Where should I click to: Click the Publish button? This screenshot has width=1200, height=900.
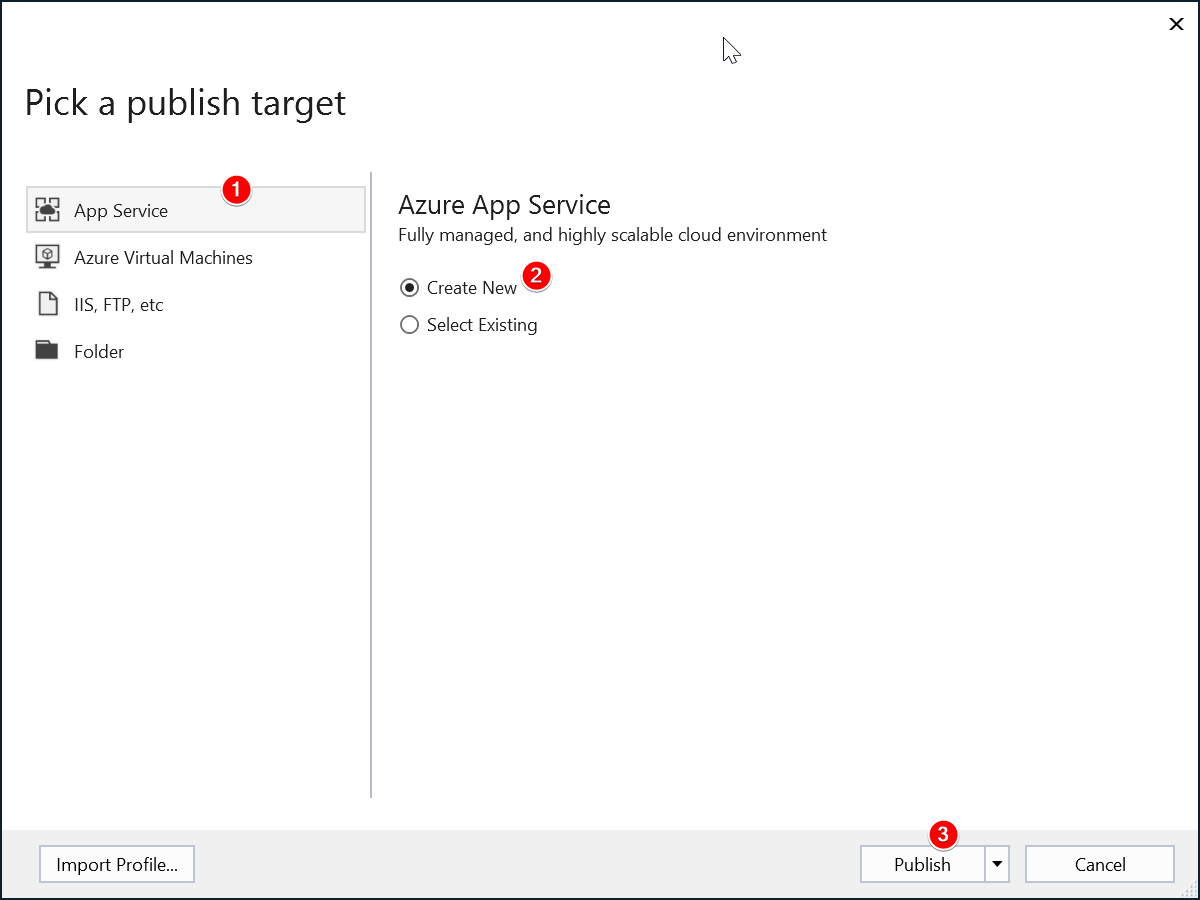click(922, 865)
